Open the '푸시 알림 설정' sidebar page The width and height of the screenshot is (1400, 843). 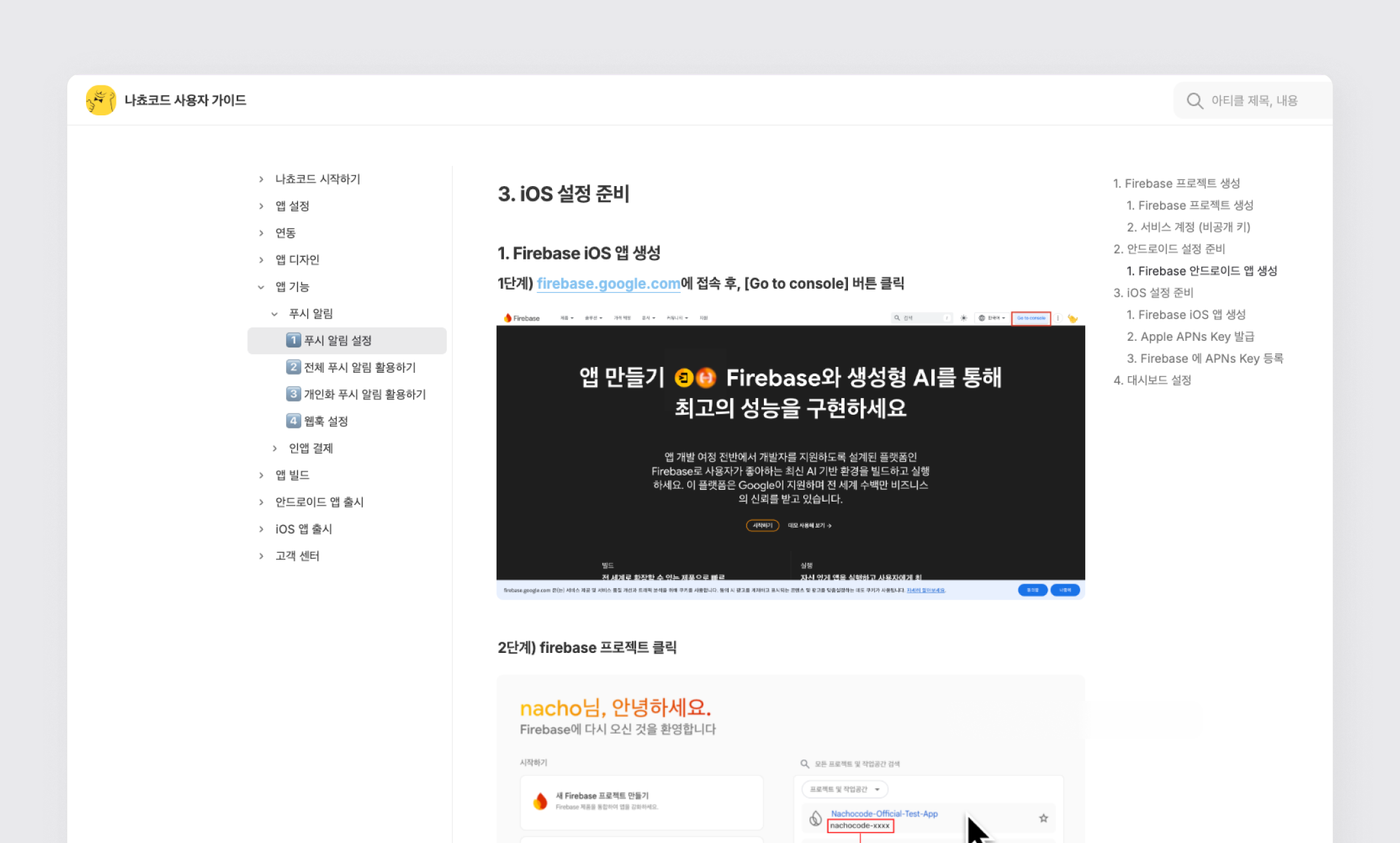point(337,341)
